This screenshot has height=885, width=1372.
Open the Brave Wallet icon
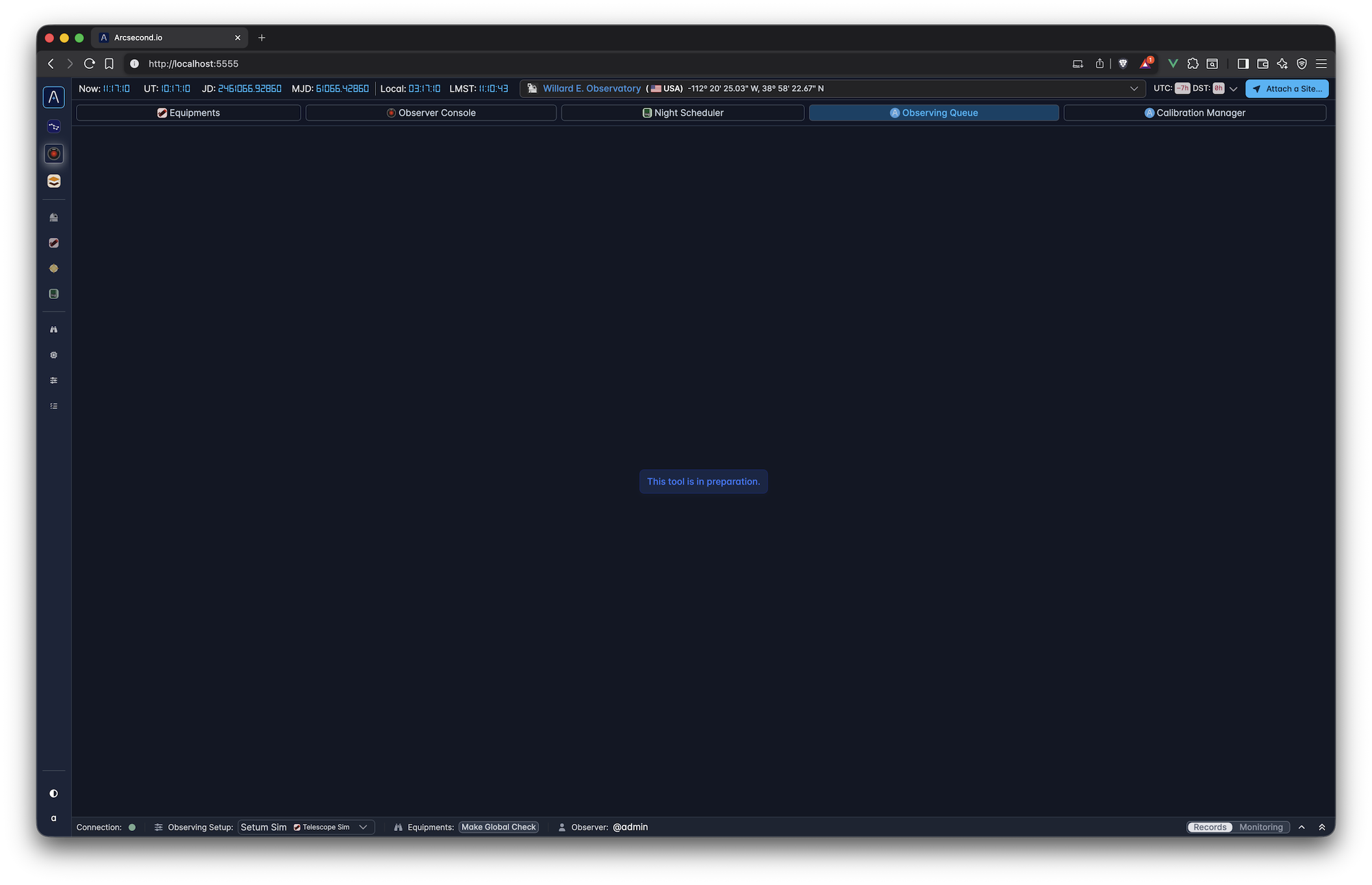1263,64
